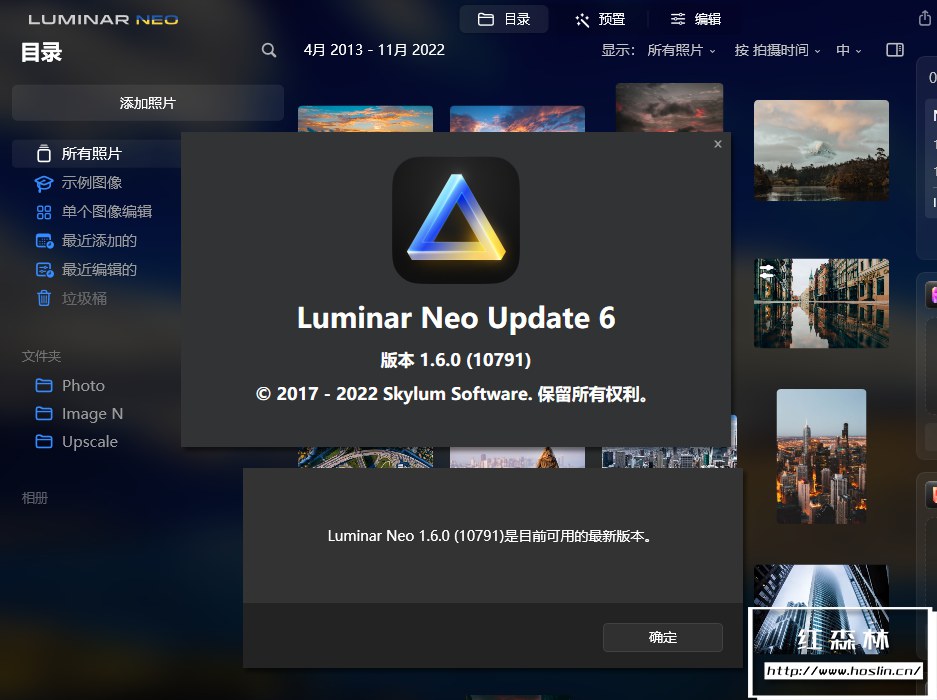The height and width of the screenshot is (700, 937).
Task: Click the 4月 2013 - 11月 2022 date range
Action: click(374, 50)
